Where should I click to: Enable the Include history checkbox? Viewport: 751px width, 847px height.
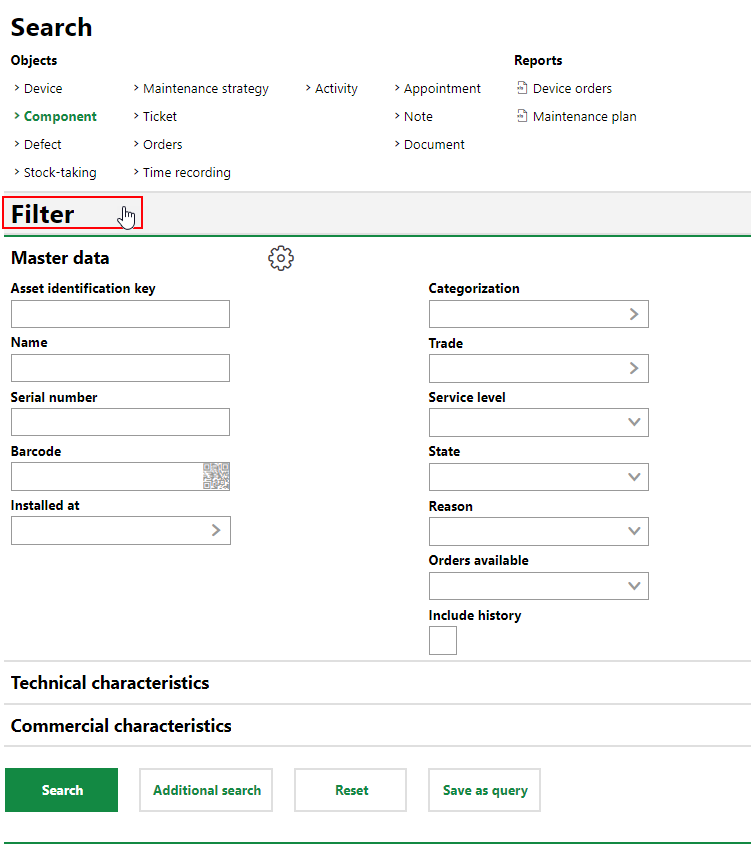[x=442, y=640]
